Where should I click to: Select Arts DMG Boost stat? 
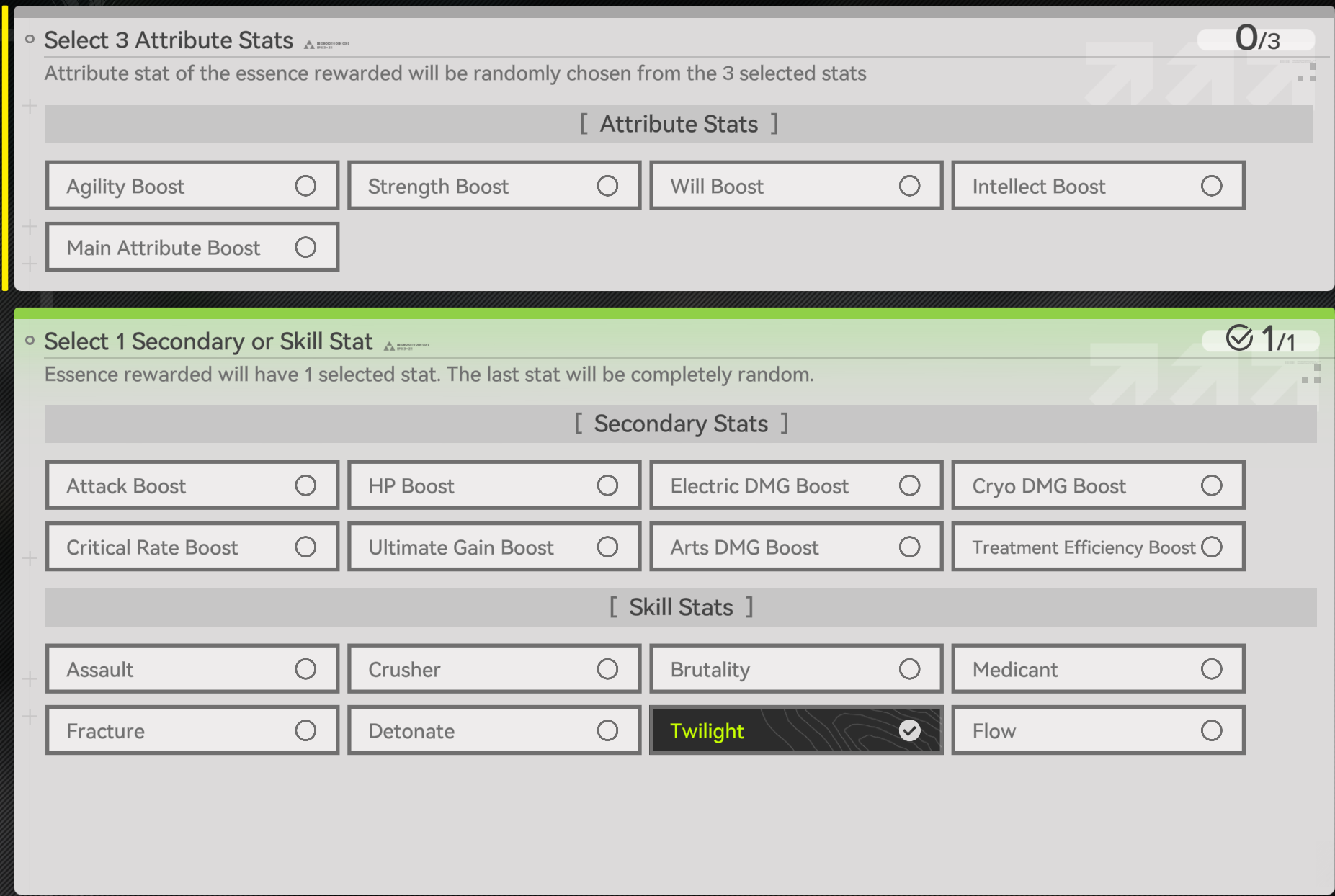click(x=796, y=547)
